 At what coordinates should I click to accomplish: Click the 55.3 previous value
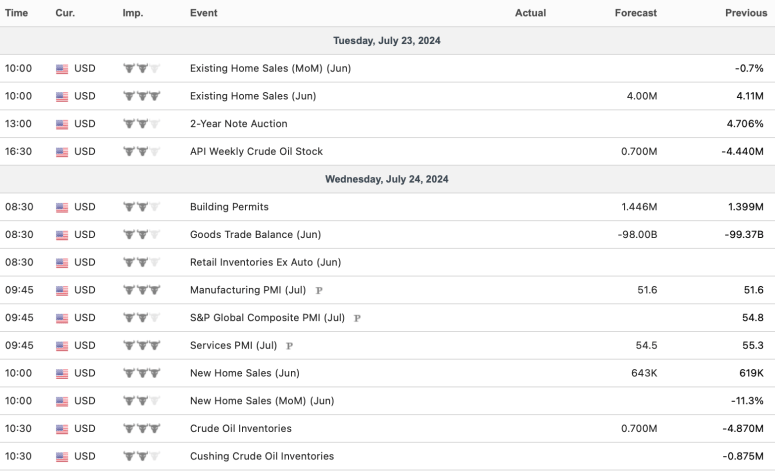(x=753, y=345)
